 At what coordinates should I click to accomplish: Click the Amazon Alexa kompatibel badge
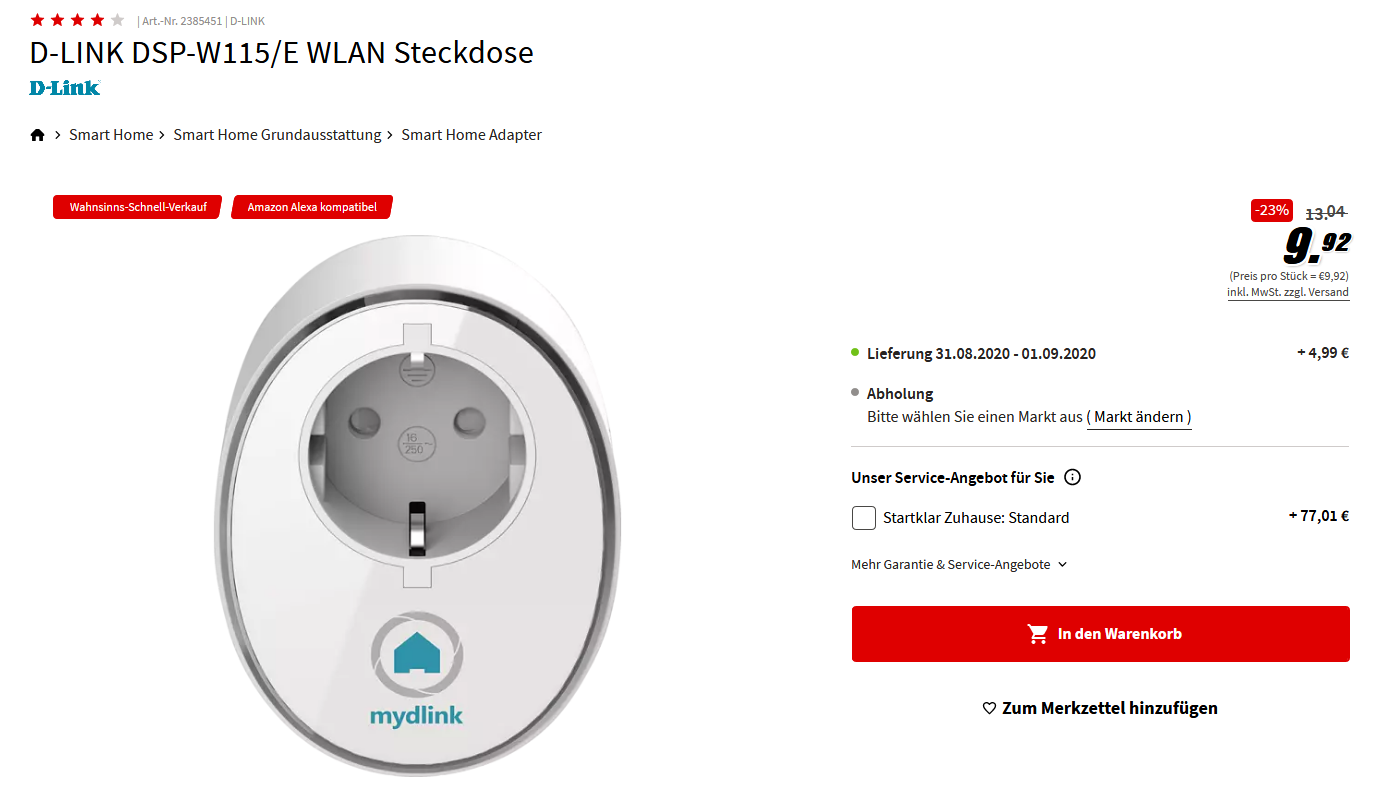(x=312, y=207)
